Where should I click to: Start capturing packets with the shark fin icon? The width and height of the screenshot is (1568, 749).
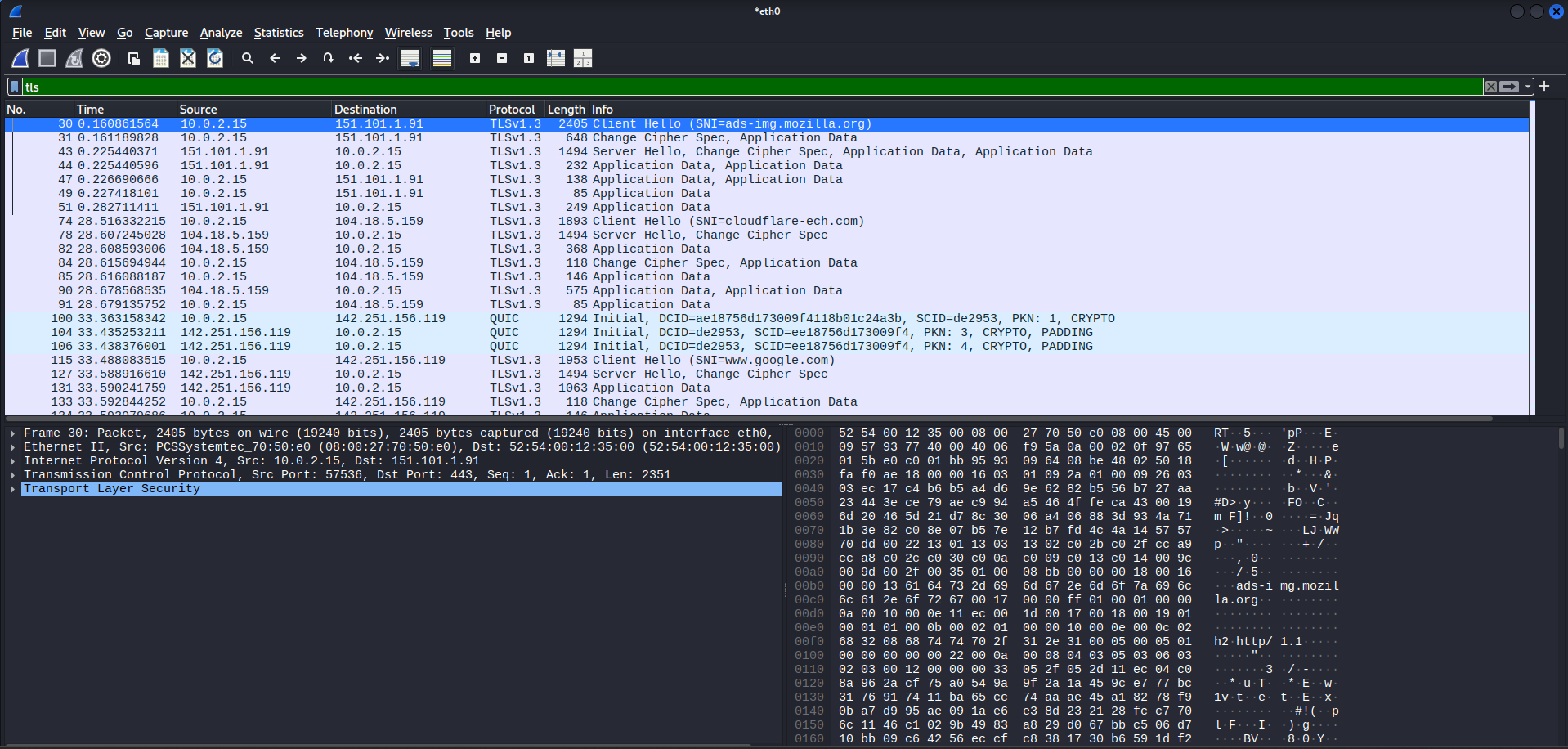pos(20,58)
